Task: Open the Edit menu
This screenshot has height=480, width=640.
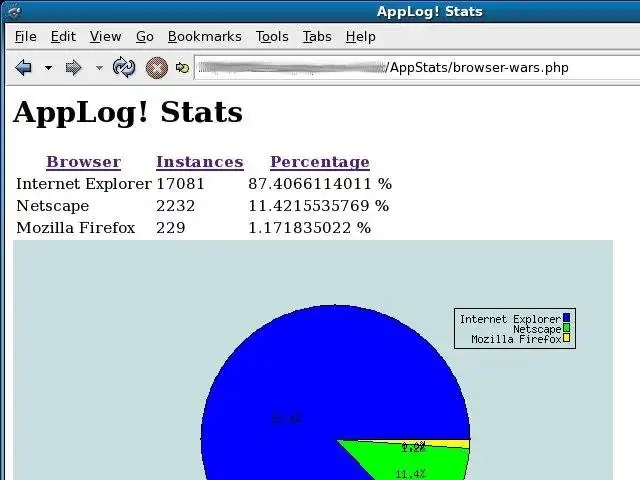Action: click(63, 37)
